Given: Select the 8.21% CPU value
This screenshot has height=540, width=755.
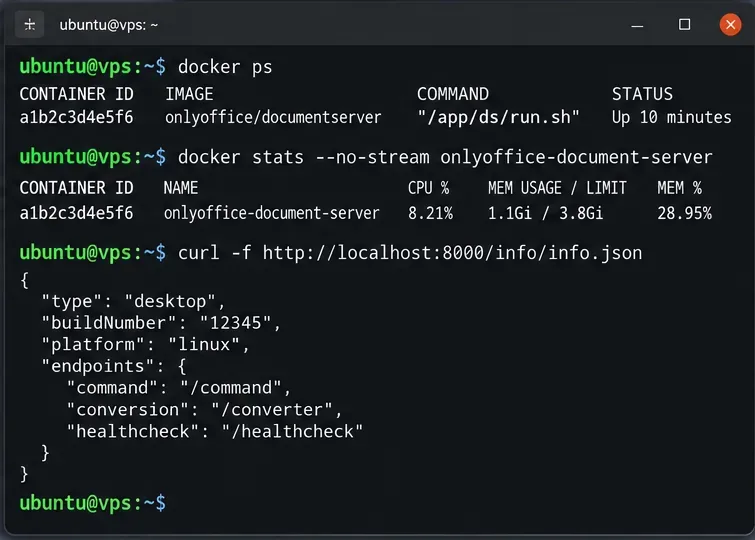Looking at the screenshot, I should point(430,213).
